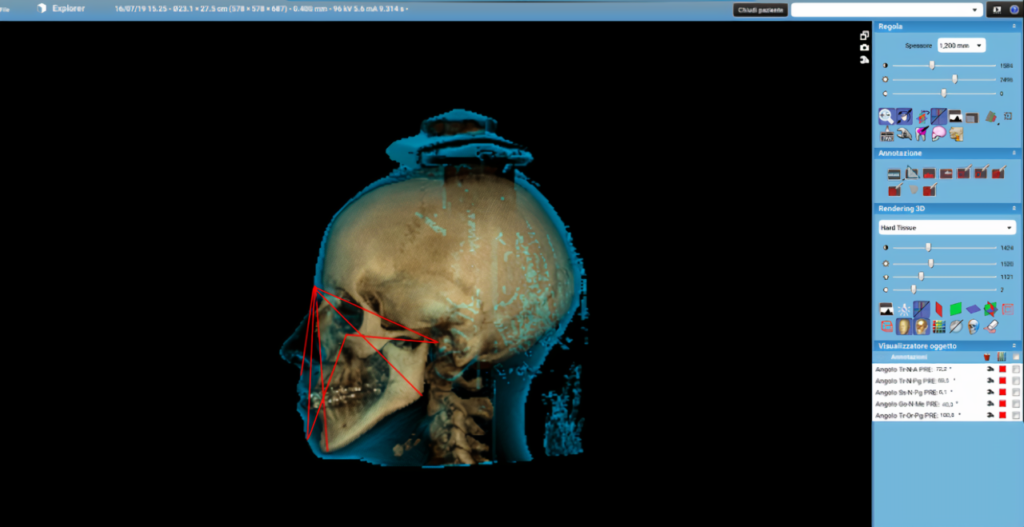Open the File menu
The image size is (1024, 527).
tap(5, 9)
